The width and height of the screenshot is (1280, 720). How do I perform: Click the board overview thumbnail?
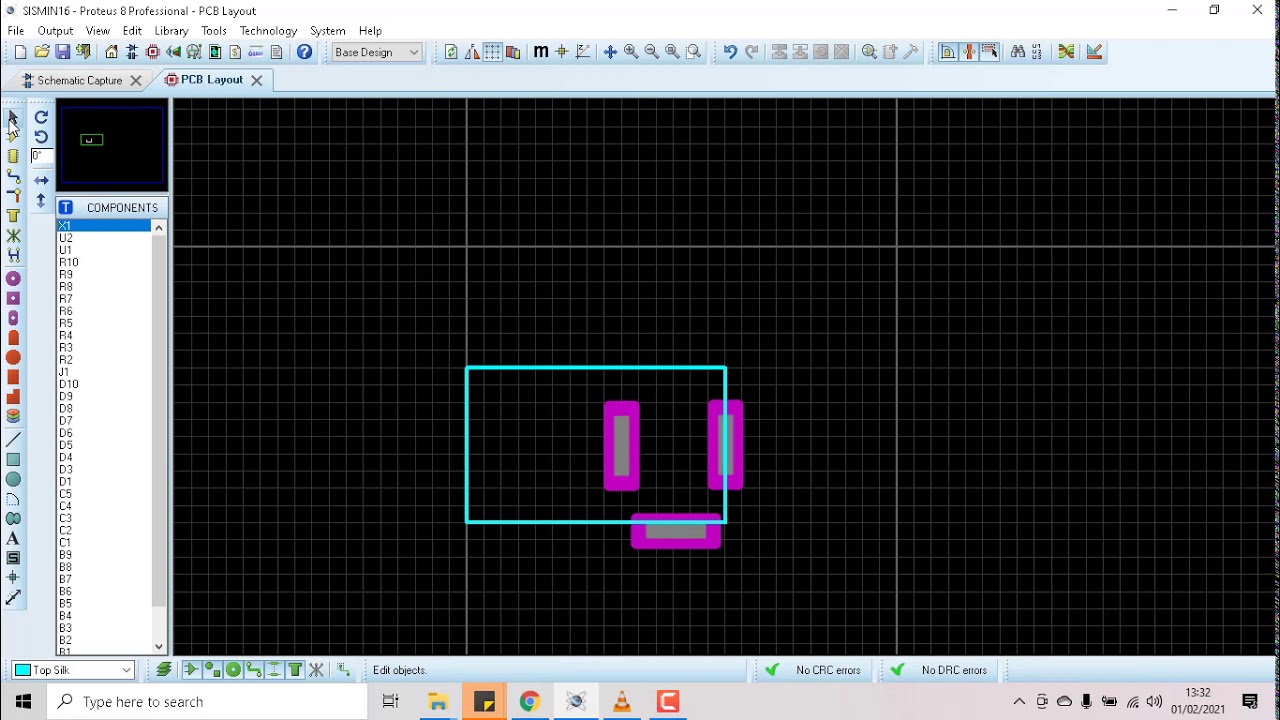pyautogui.click(x=111, y=145)
